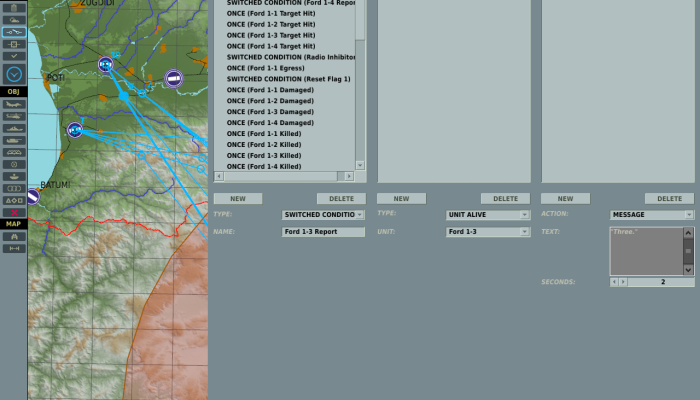700x400 pixels.
Task: Open the ACTION dropdown showing Message
Action: [652, 215]
